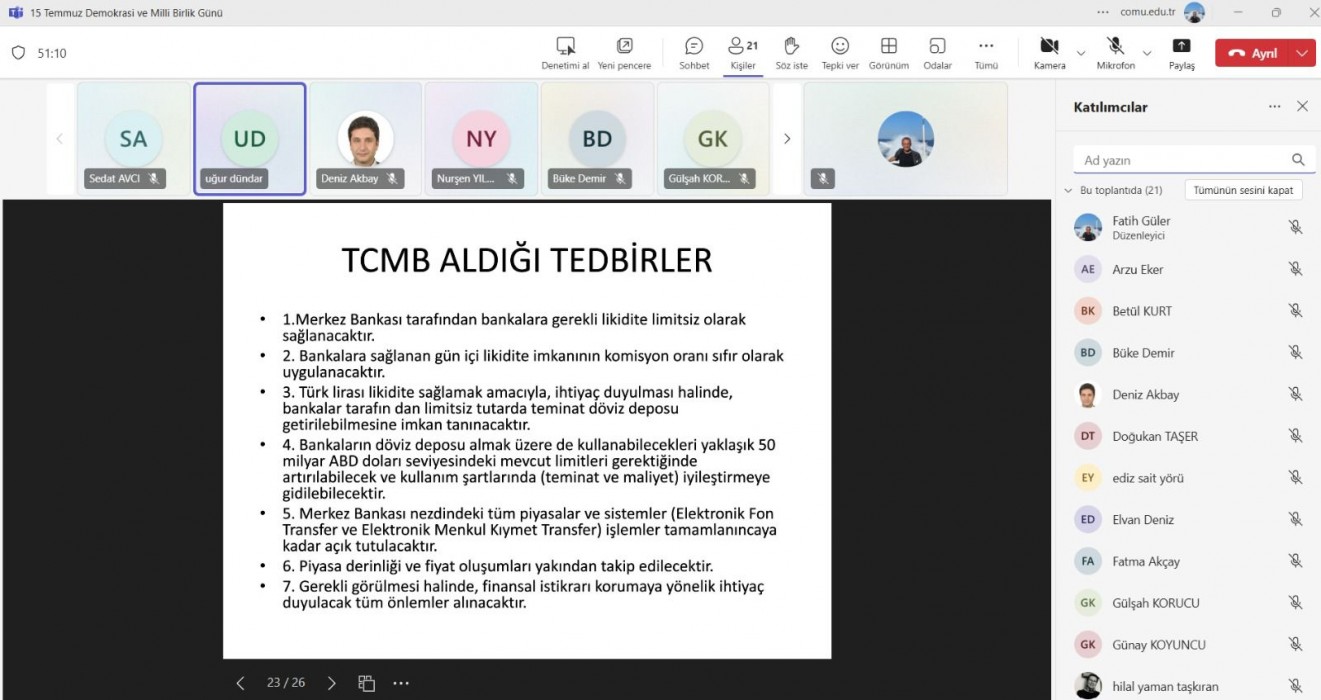
Task: Click mic icon beside Doğukan TAŞER
Action: (x=1295, y=436)
